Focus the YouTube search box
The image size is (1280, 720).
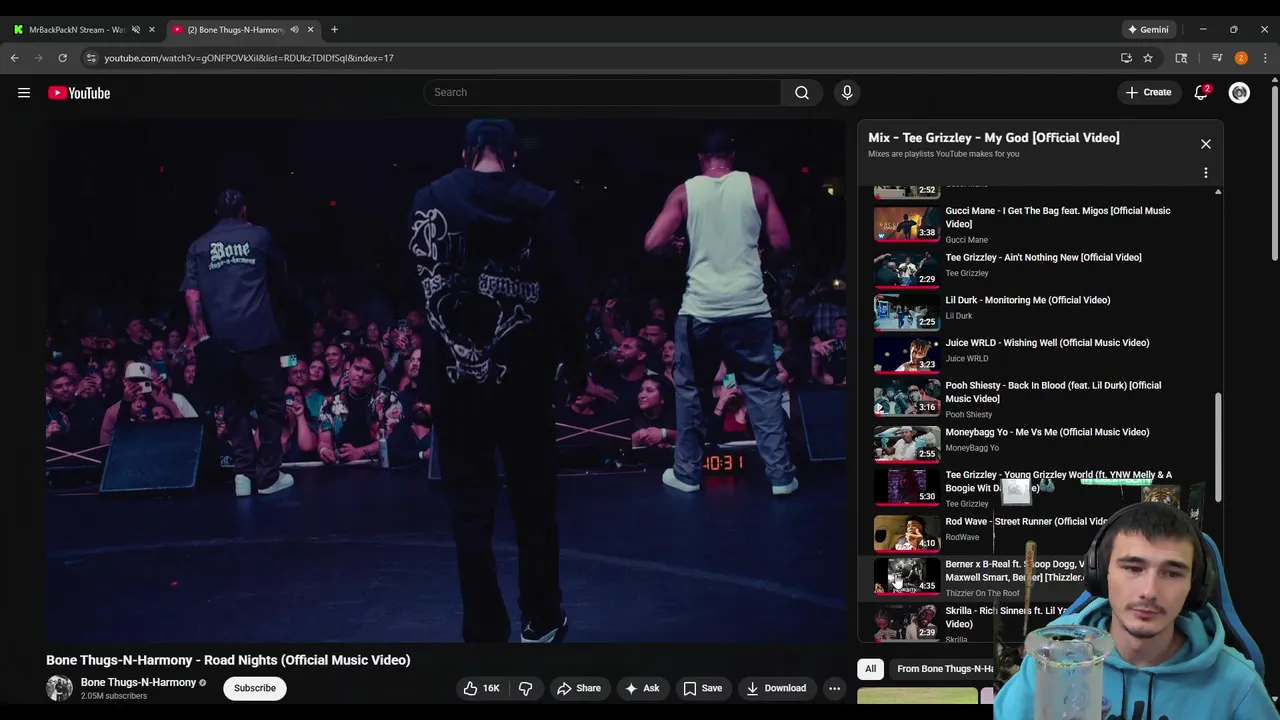pos(602,92)
